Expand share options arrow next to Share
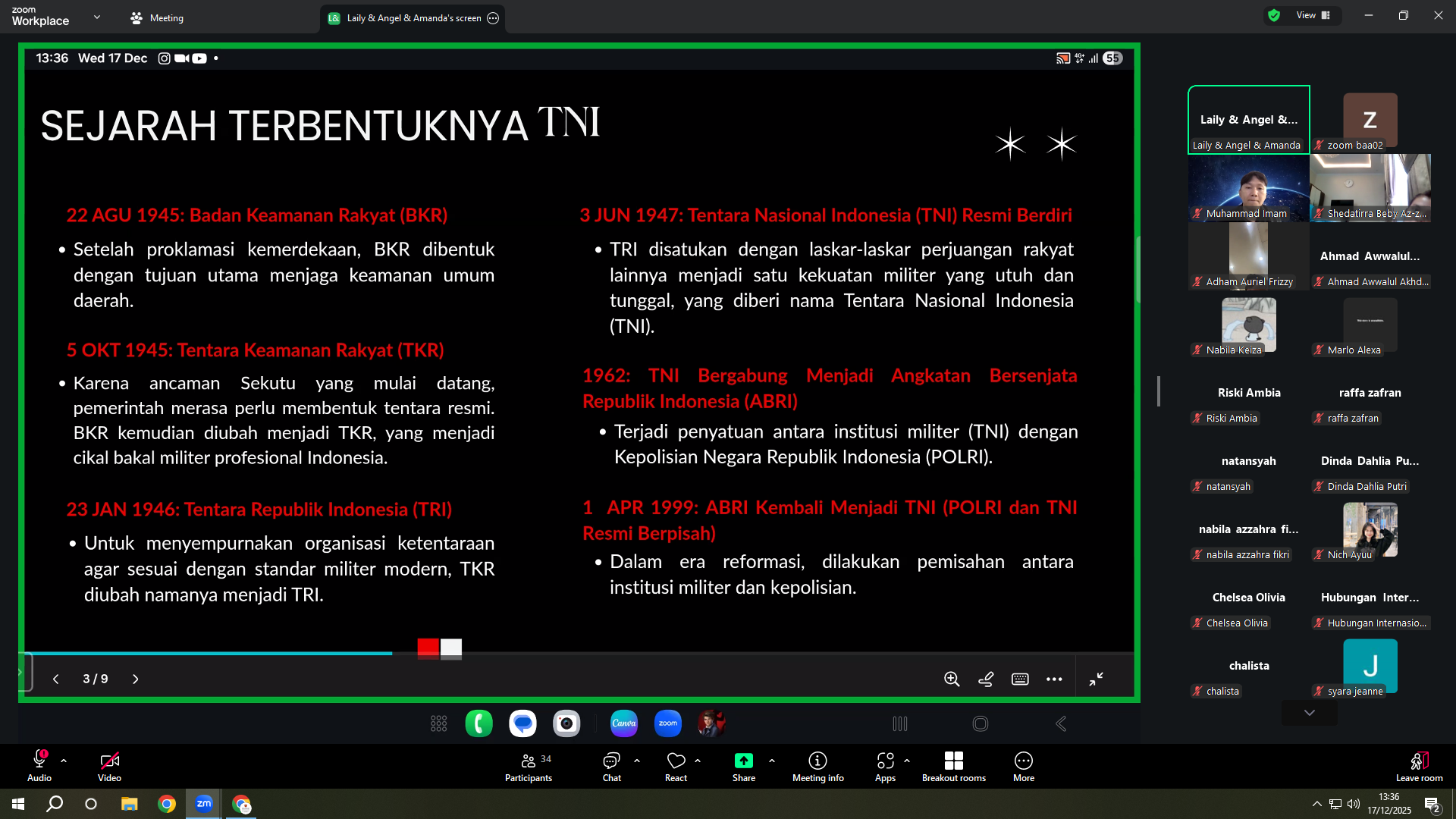Screen dimensions: 1456x819 point(772,760)
